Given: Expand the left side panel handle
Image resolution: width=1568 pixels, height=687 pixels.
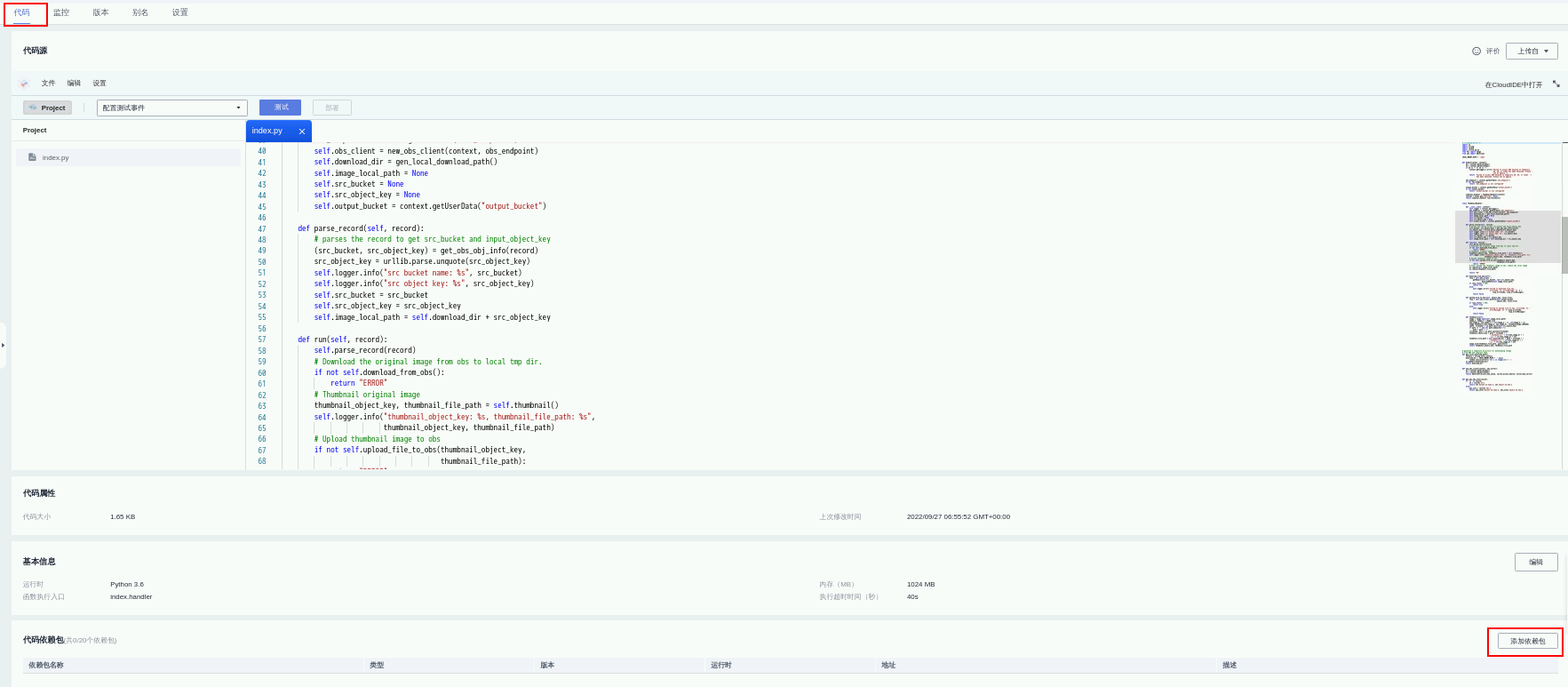Looking at the screenshot, I should click(x=4, y=345).
